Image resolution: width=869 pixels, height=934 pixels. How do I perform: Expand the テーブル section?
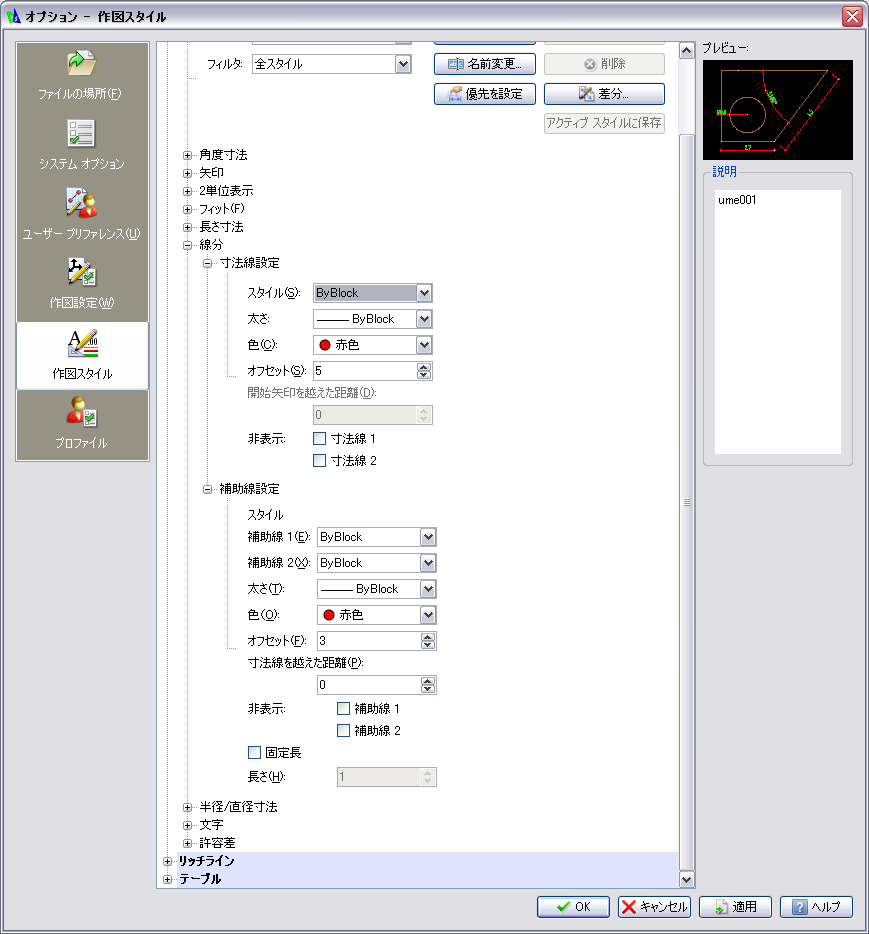click(168, 880)
